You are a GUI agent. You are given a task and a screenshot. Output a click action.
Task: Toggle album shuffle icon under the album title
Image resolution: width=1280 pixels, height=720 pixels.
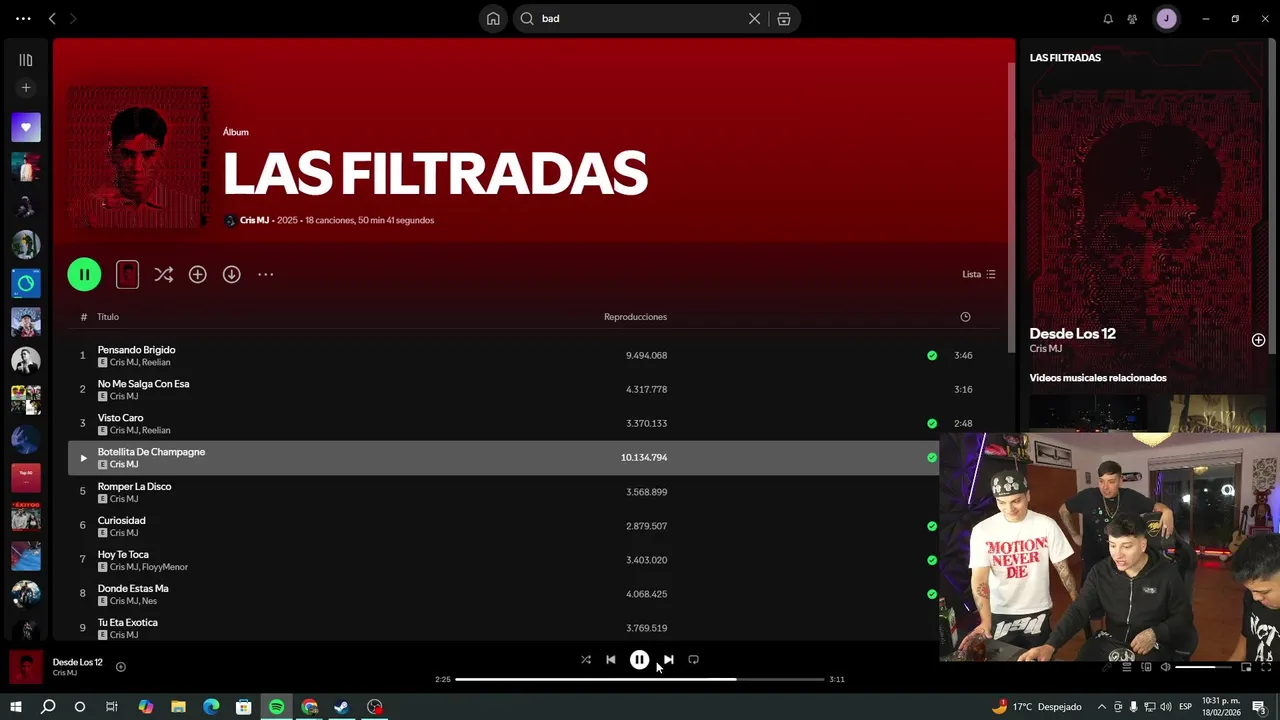pyautogui.click(x=164, y=274)
